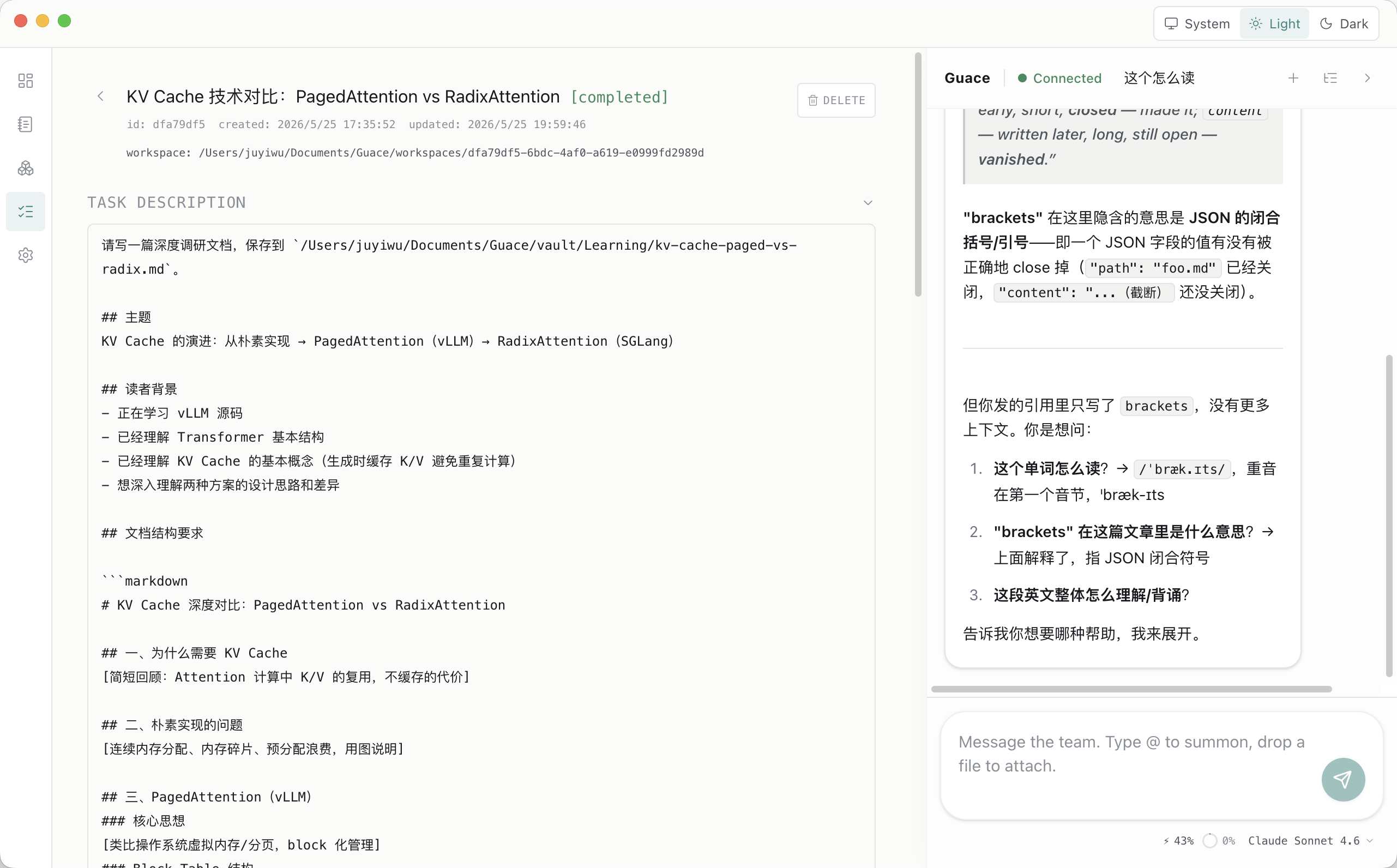
Task: Click the workspace path text
Action: [415, 153]
